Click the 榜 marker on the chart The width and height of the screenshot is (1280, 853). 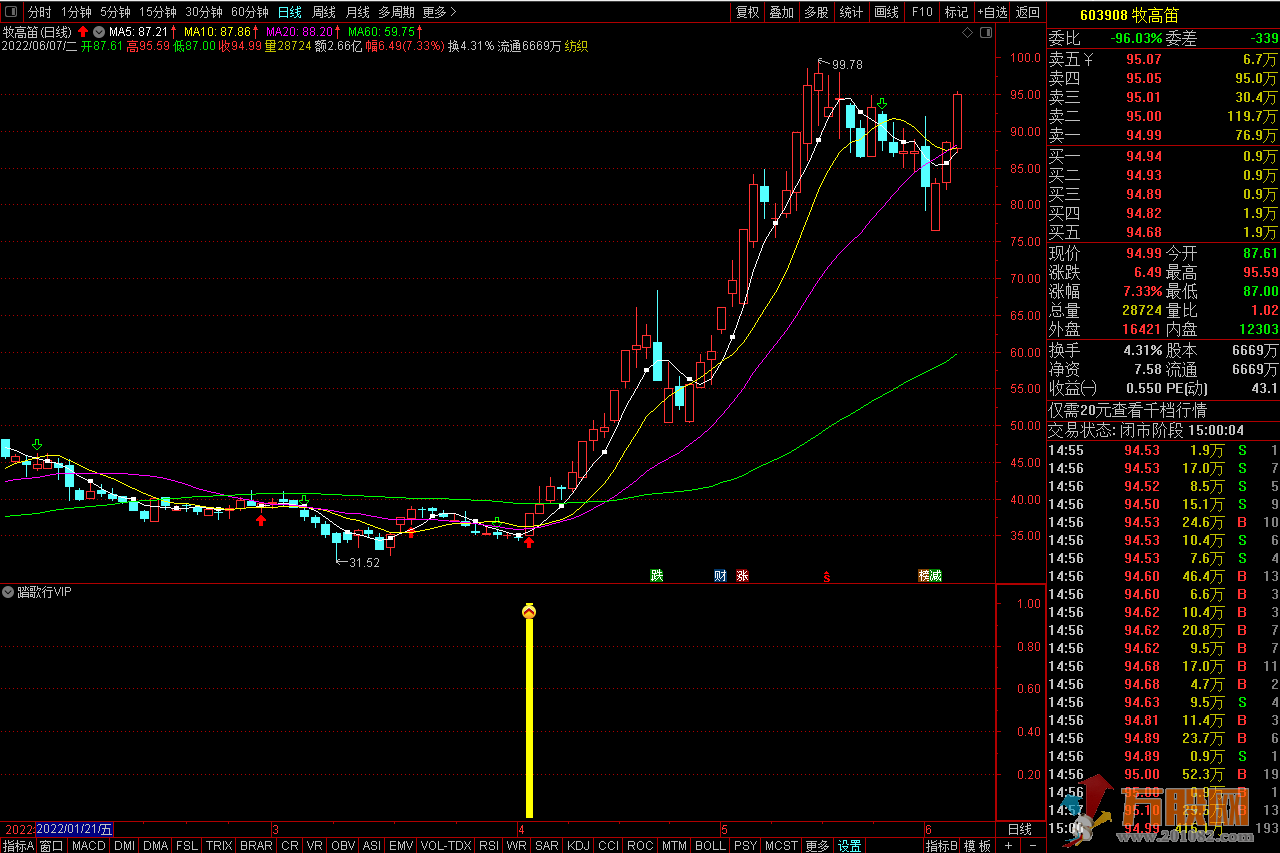tap(925, 575)
